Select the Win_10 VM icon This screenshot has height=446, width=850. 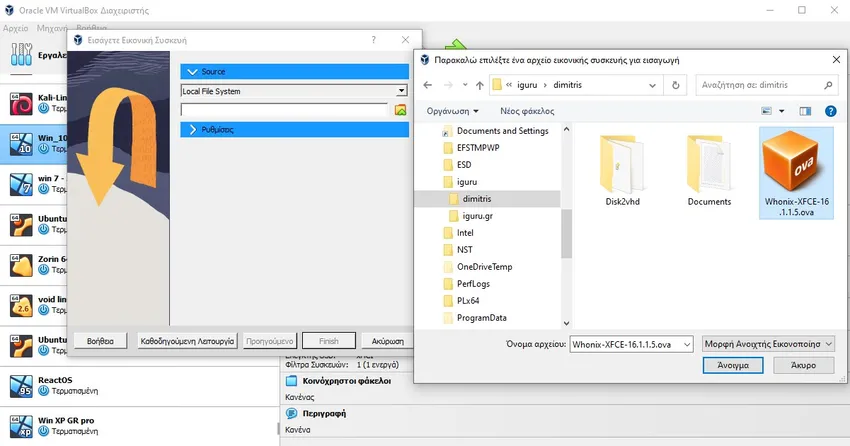21,144
